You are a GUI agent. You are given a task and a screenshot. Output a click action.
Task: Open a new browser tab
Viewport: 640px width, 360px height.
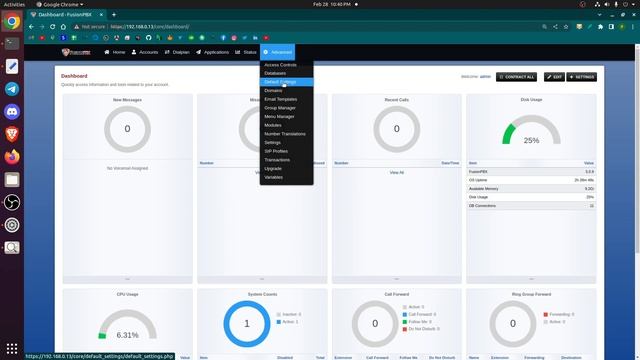[114, 15]
